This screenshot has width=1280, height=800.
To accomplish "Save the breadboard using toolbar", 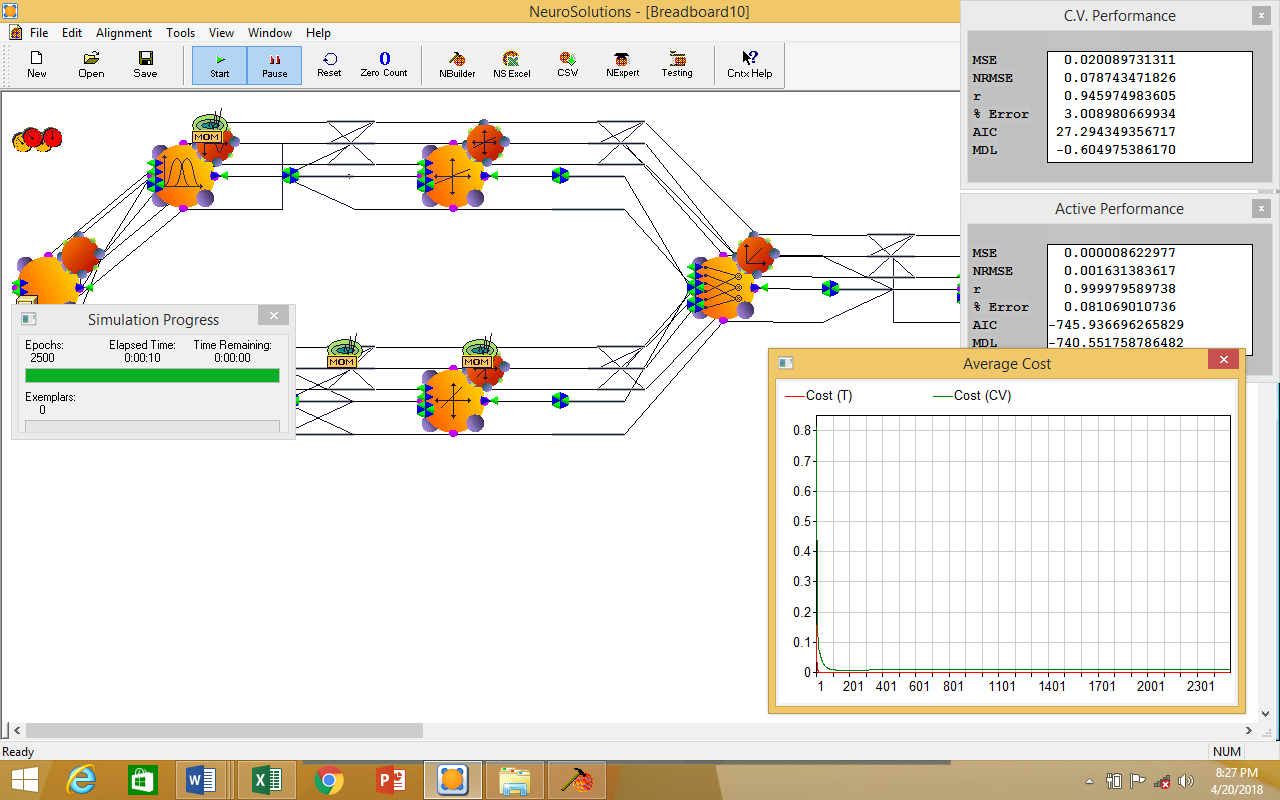I will point(145,65).
